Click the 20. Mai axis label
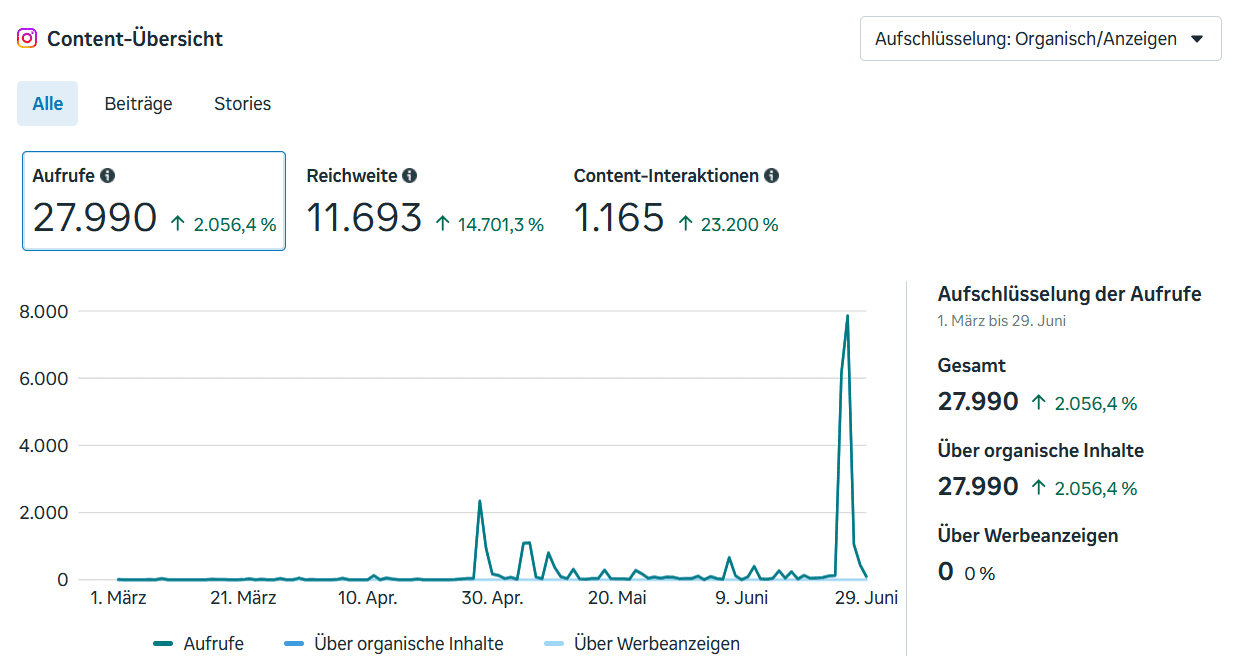Screen dimensions: 1241x668 point(617,598)
